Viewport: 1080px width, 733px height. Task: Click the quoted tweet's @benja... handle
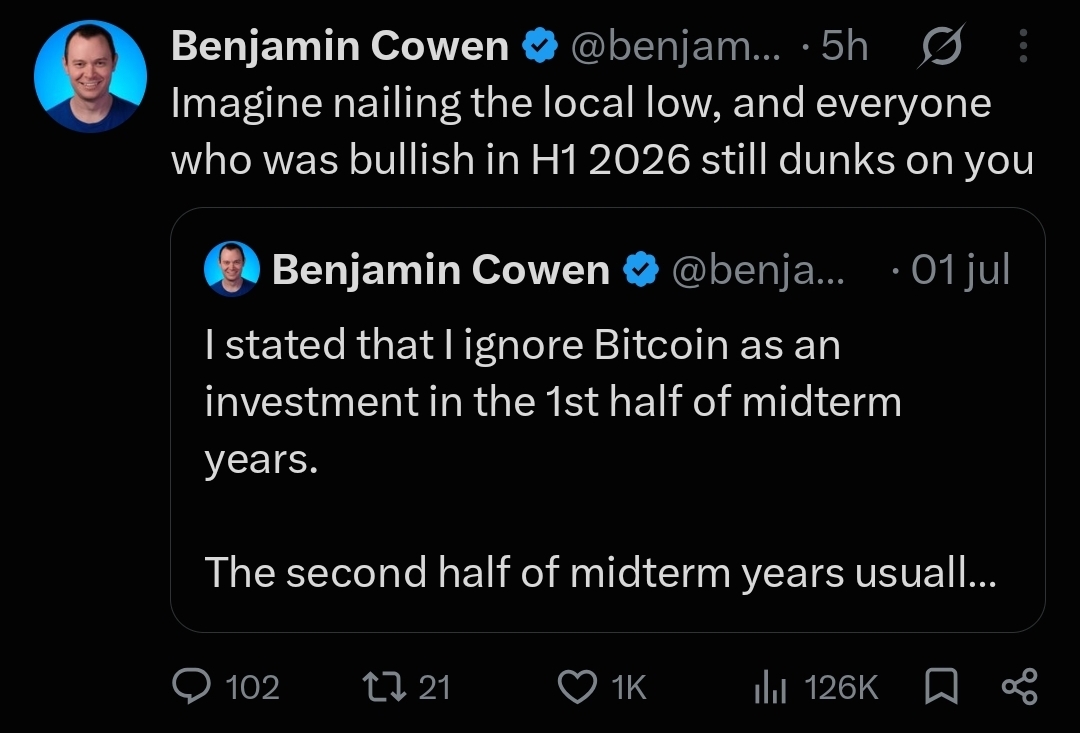(x=758, y=270)
